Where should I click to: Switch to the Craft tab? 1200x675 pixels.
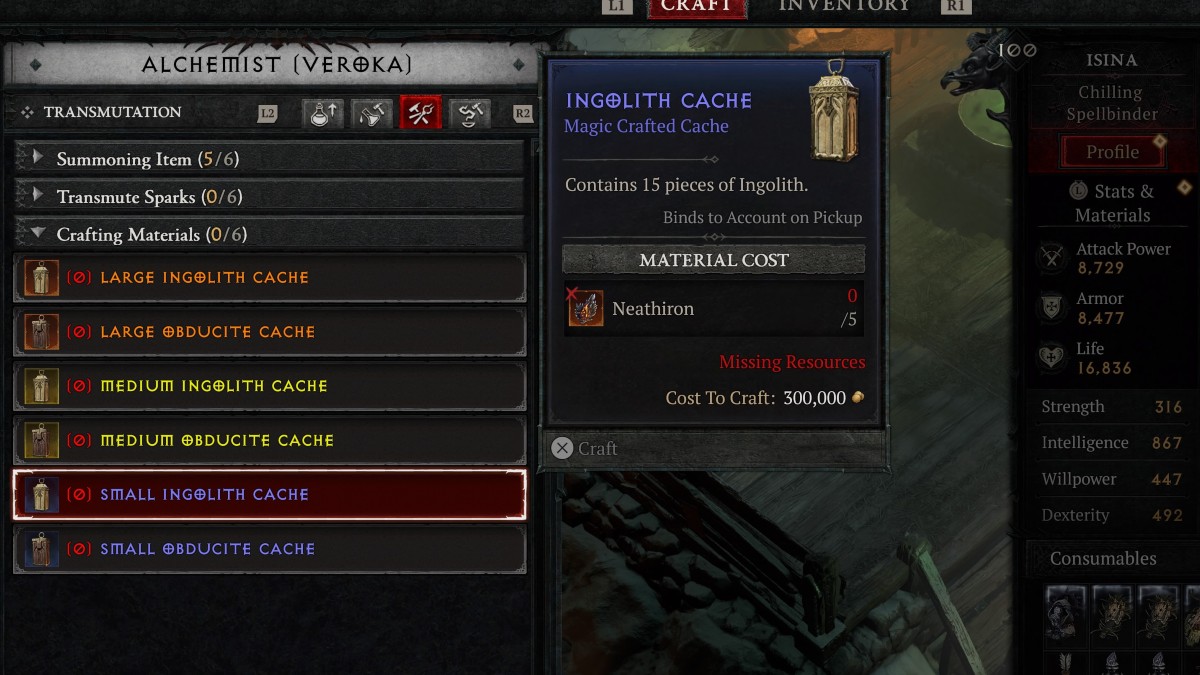click(x=697, y=6)
